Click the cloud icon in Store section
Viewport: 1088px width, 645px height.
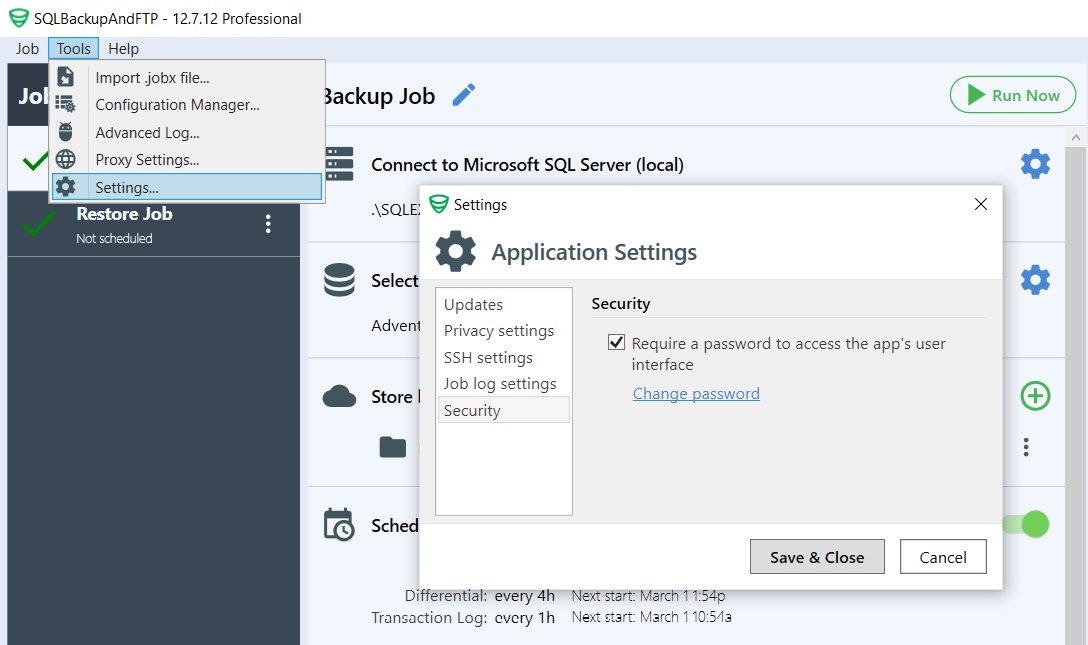click(339, 397)
